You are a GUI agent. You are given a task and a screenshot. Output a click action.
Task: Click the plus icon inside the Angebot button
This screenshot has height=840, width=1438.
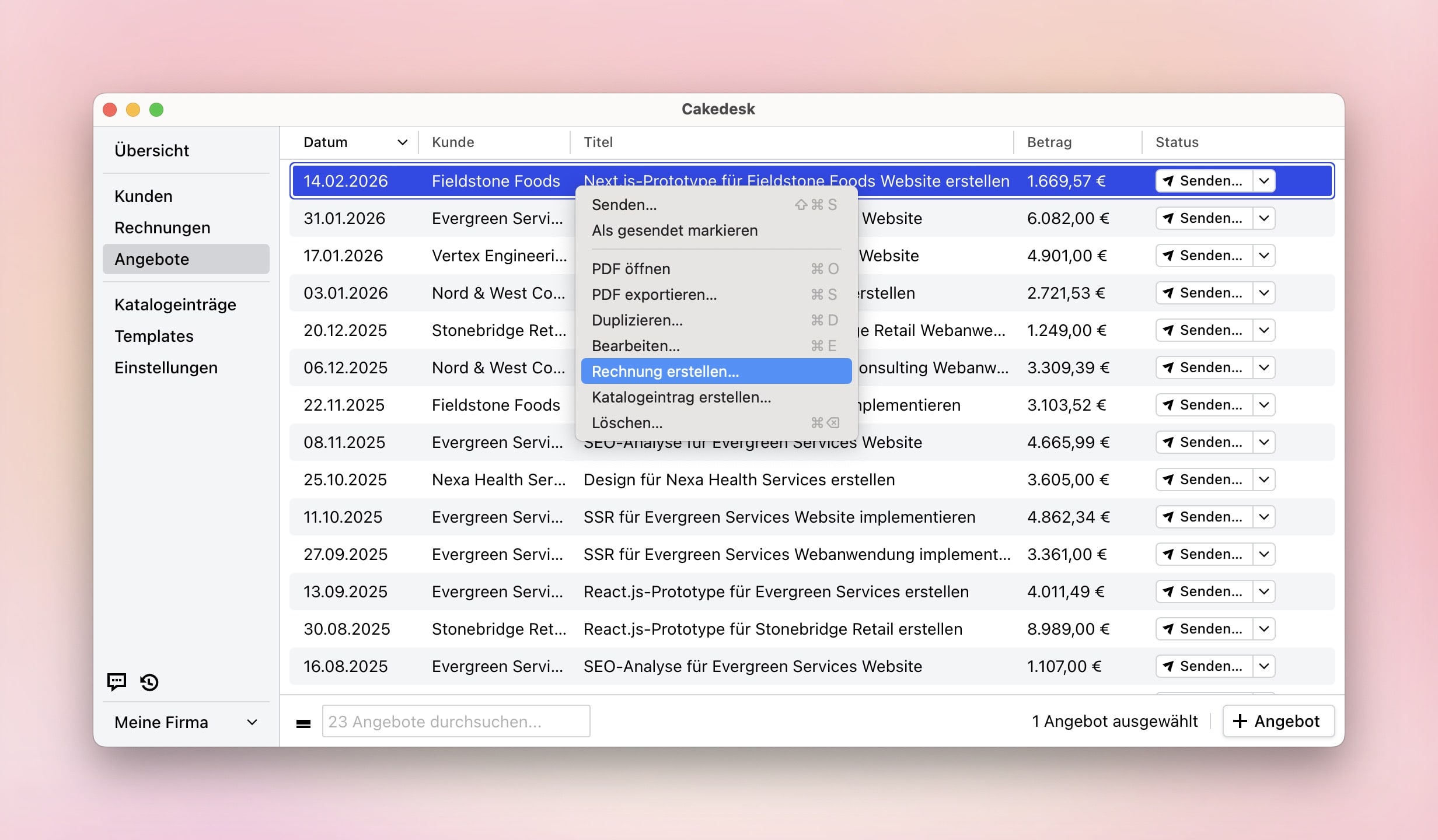coord(1240,721)
